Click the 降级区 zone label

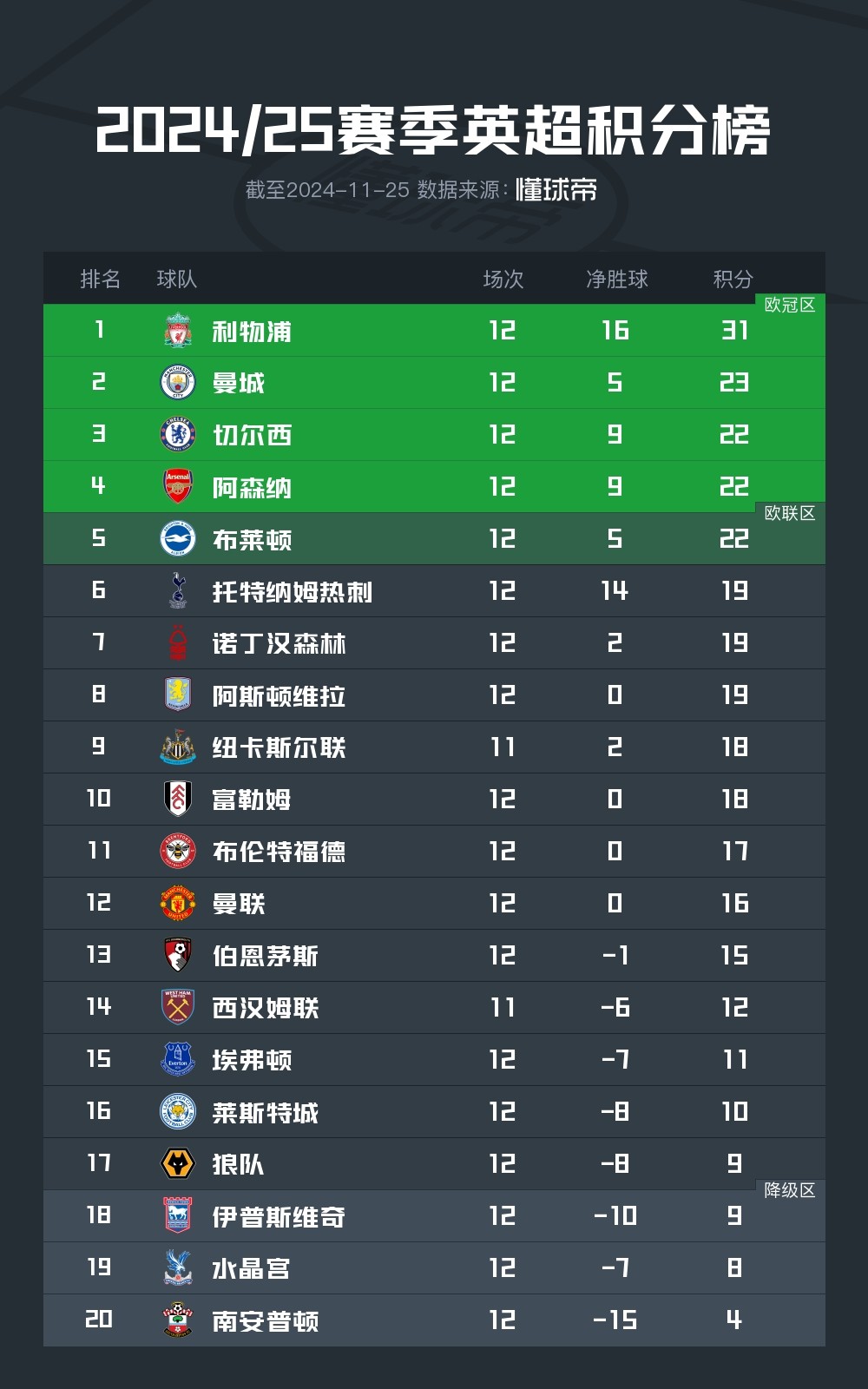[789, 1190]
